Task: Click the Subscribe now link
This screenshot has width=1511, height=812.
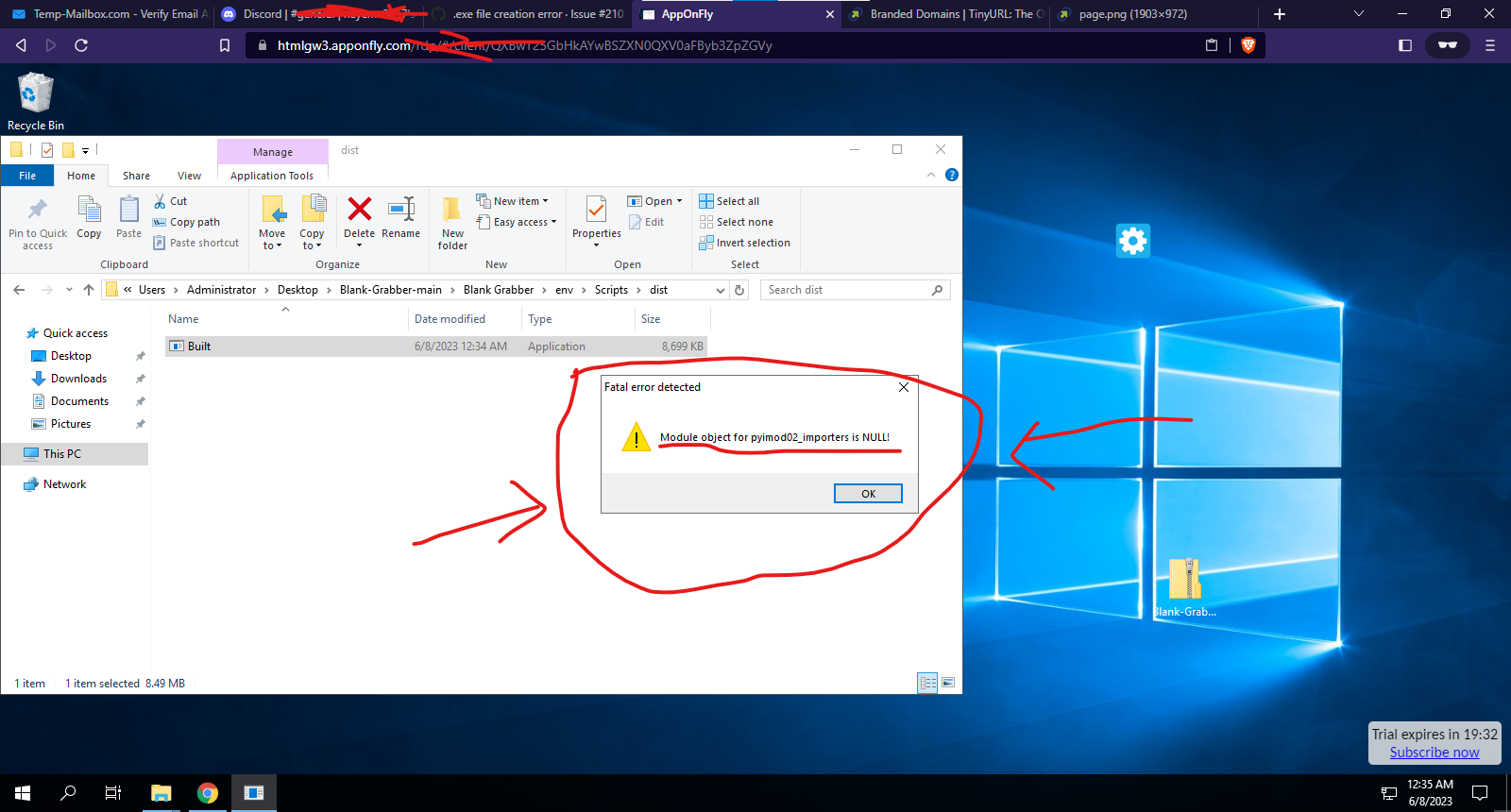Action: [1434, 753]
